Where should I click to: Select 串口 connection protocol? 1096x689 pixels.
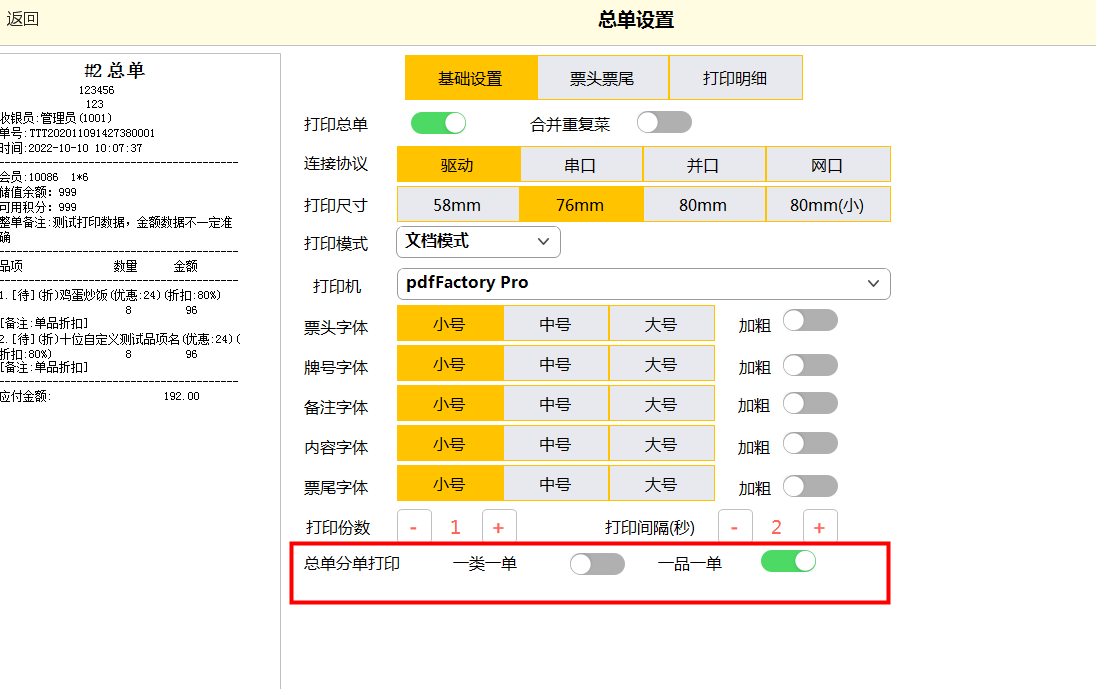[x=581, y=165]
